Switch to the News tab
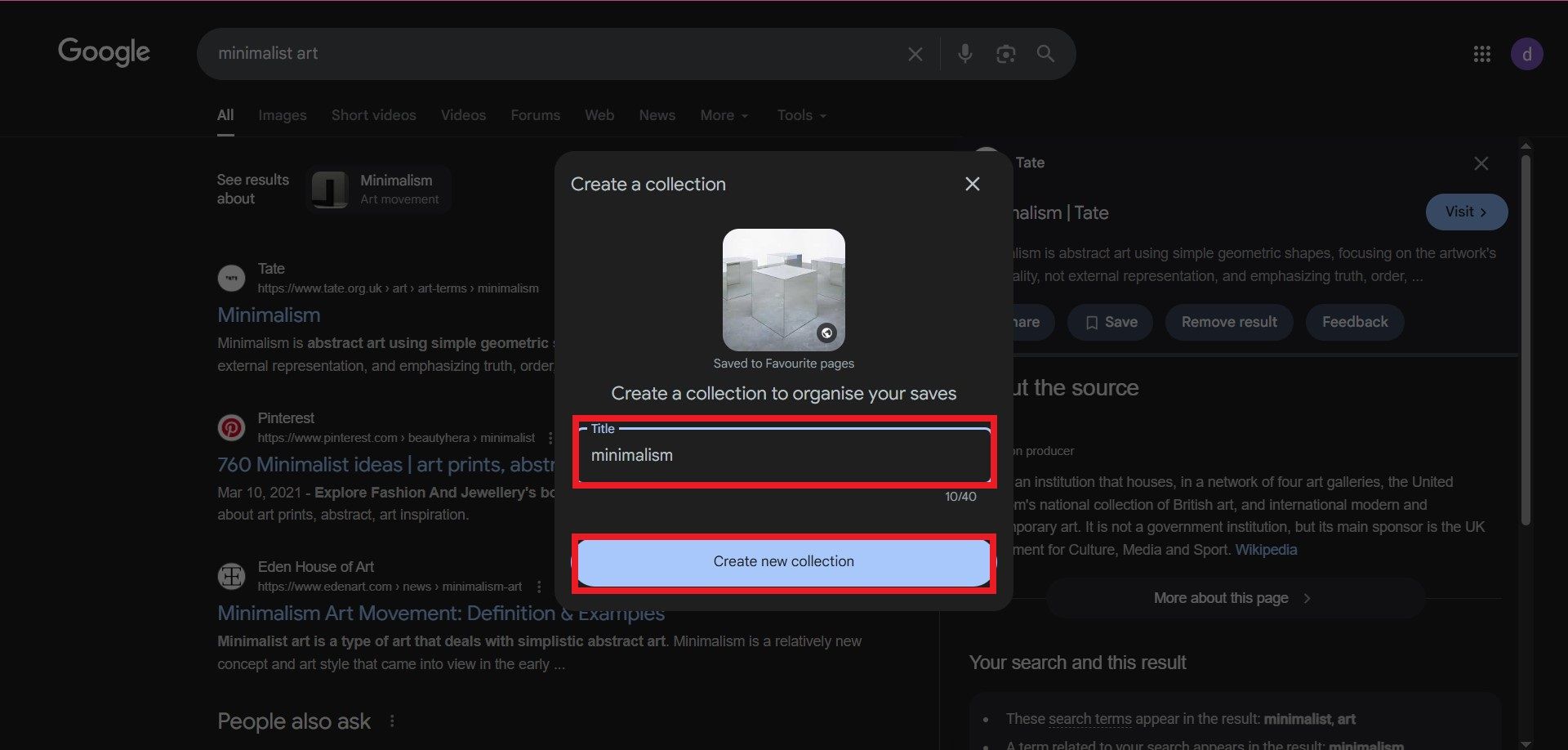Viewport: 1568px width, 750px height. pos(657,115)
